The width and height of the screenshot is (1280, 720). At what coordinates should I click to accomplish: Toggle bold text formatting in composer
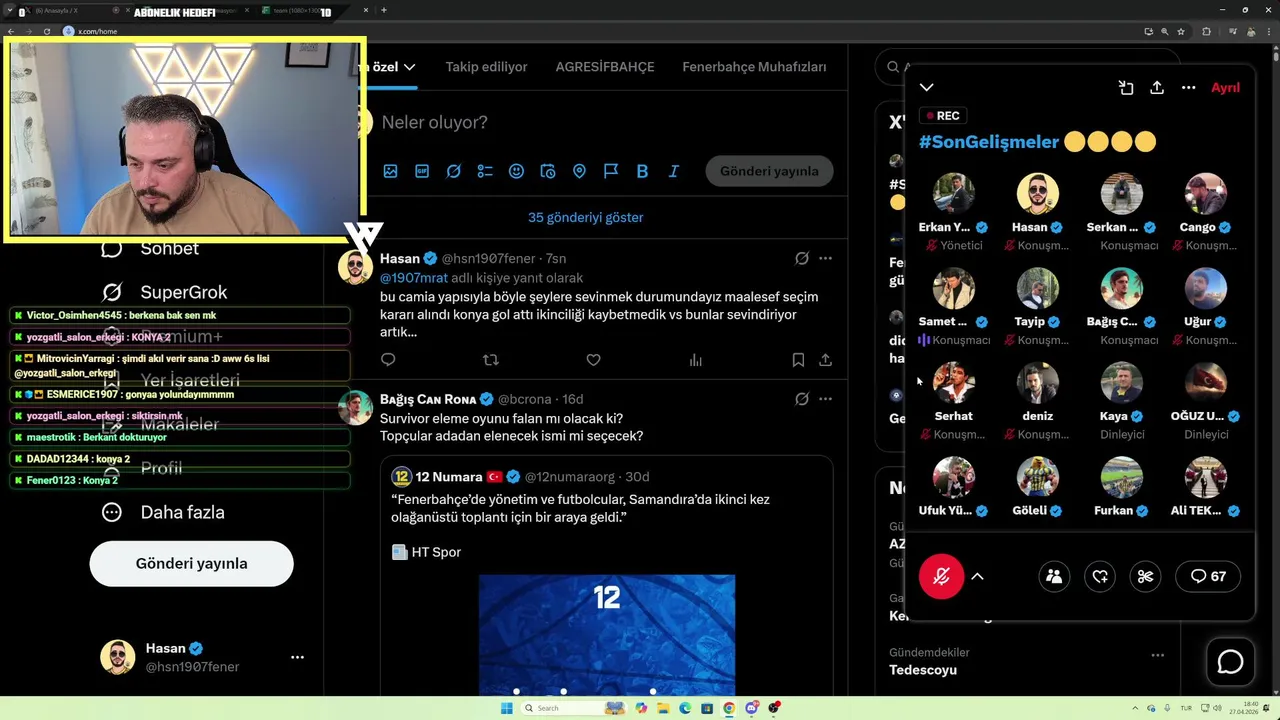[x=642, y=171]
